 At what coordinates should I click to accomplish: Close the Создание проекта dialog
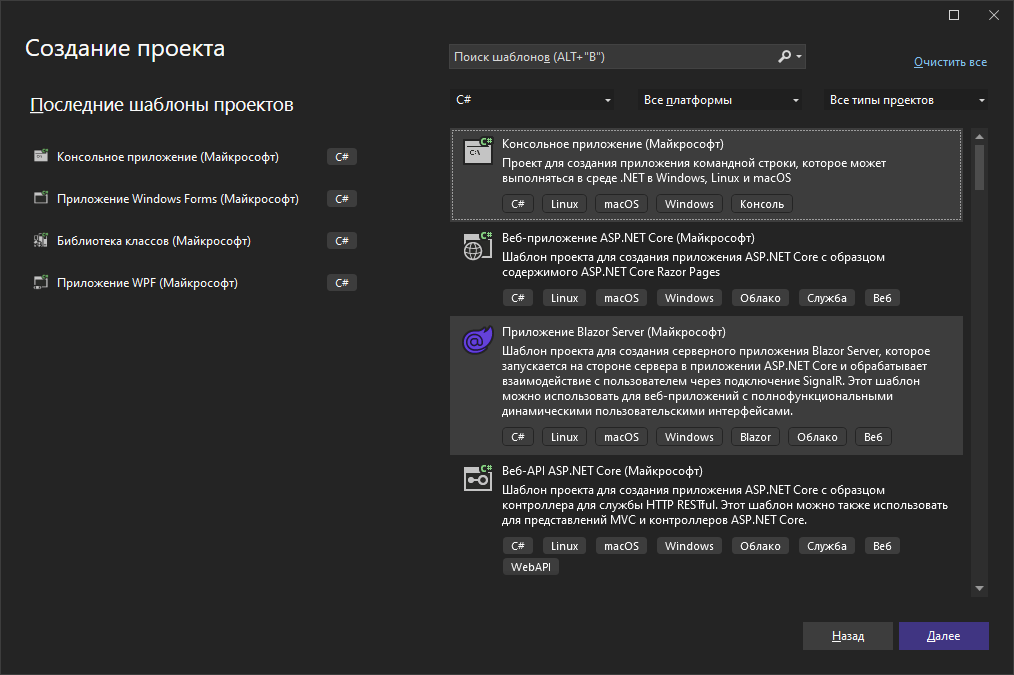(994, 15)
